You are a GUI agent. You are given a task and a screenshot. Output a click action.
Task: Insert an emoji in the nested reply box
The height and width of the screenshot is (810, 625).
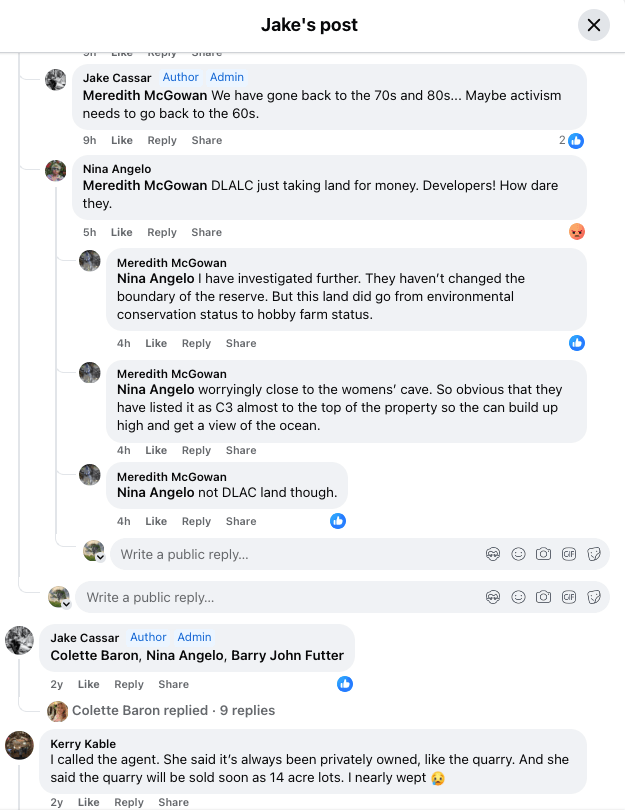pos(518,554)
